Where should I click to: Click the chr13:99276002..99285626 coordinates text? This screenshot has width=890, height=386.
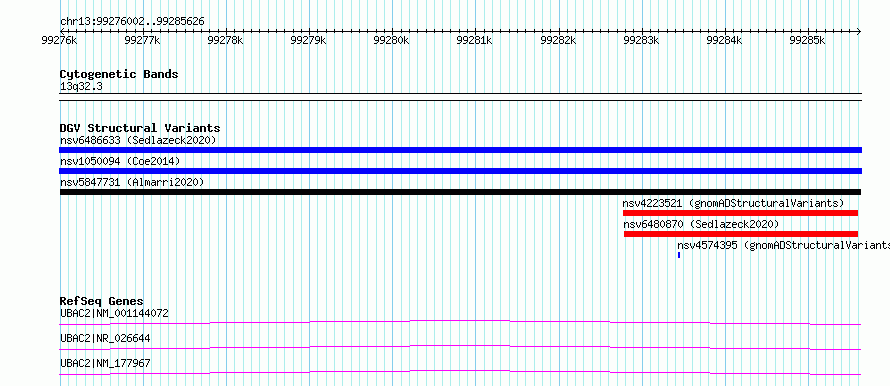[132, 22]
